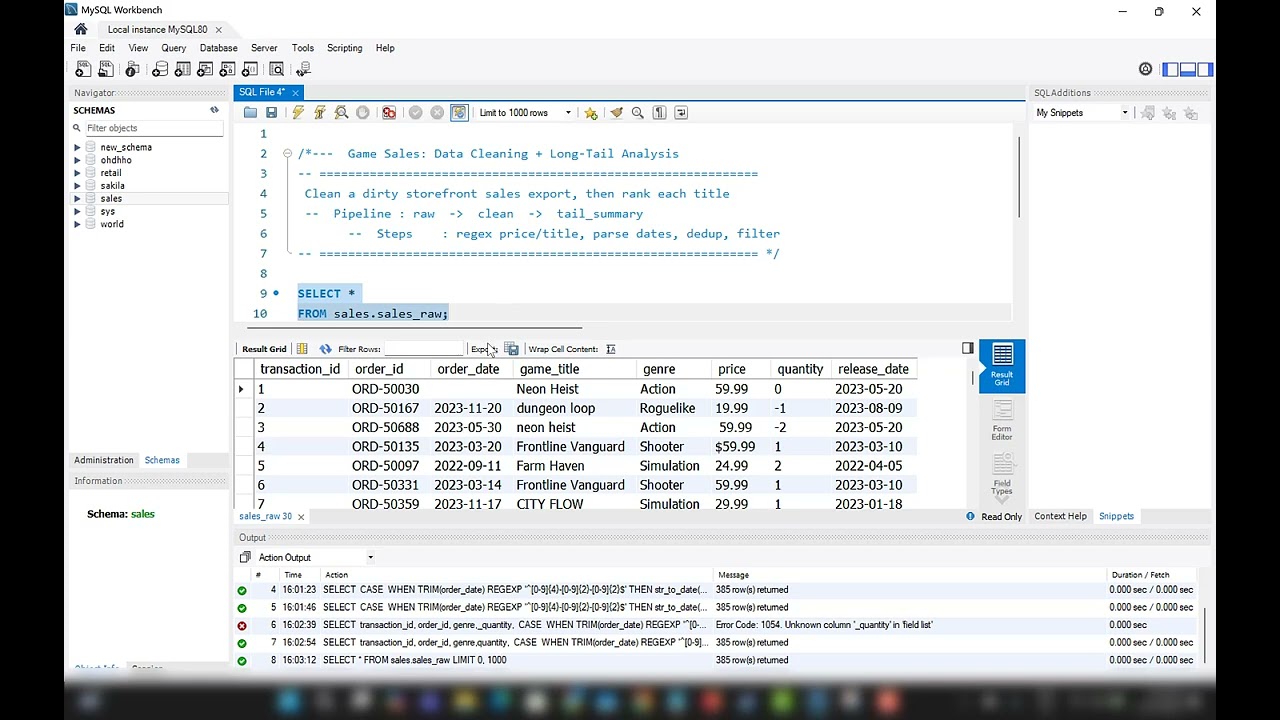Image resolution: width=1280 pixels, height=720 pixels.
Task: Switch to the Context Help tab
Action: coord(1060,516)
